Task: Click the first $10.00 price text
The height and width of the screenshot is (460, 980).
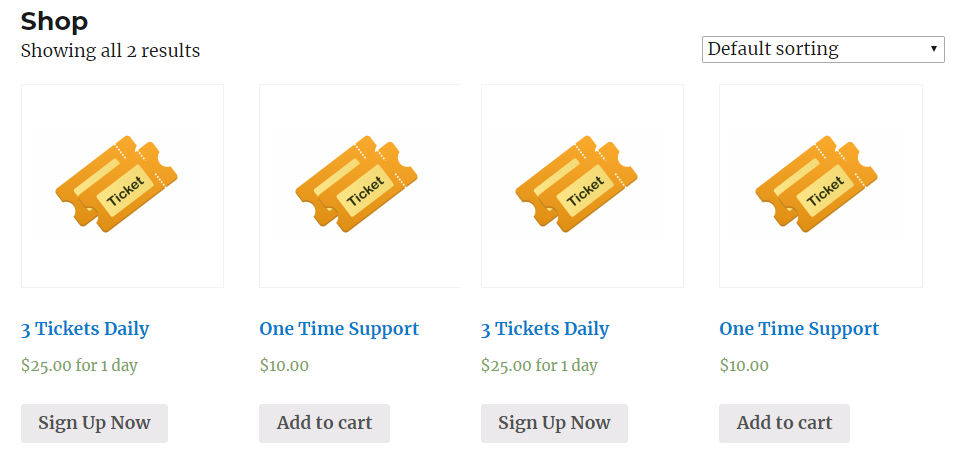Action: click(284, 366)
